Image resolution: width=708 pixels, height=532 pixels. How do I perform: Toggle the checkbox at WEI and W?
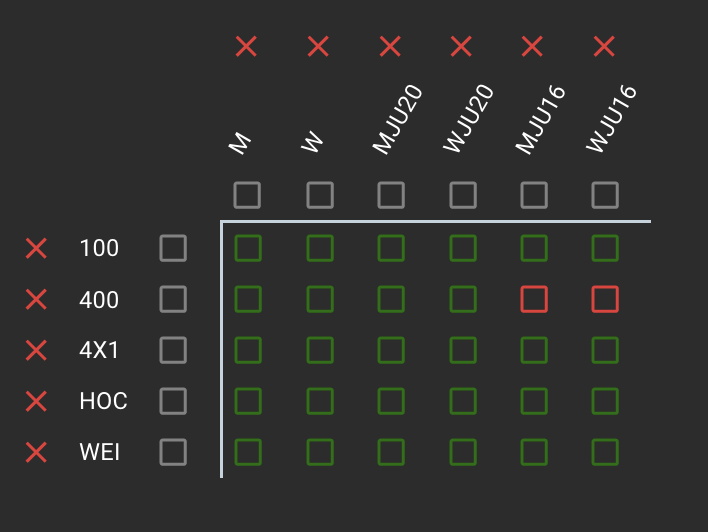[x=320, y=452]
